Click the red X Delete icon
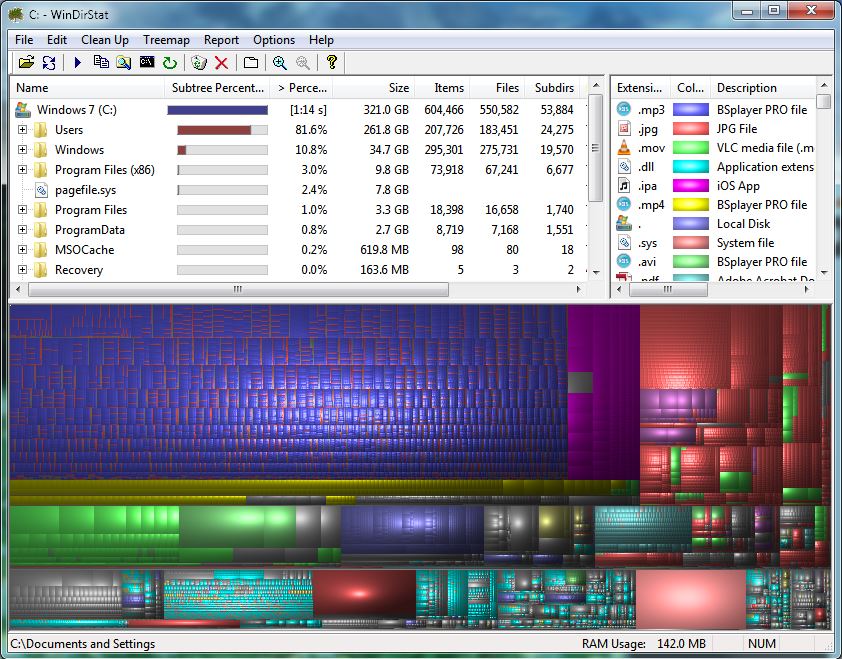Screen dimensions: 842x659 221,63
